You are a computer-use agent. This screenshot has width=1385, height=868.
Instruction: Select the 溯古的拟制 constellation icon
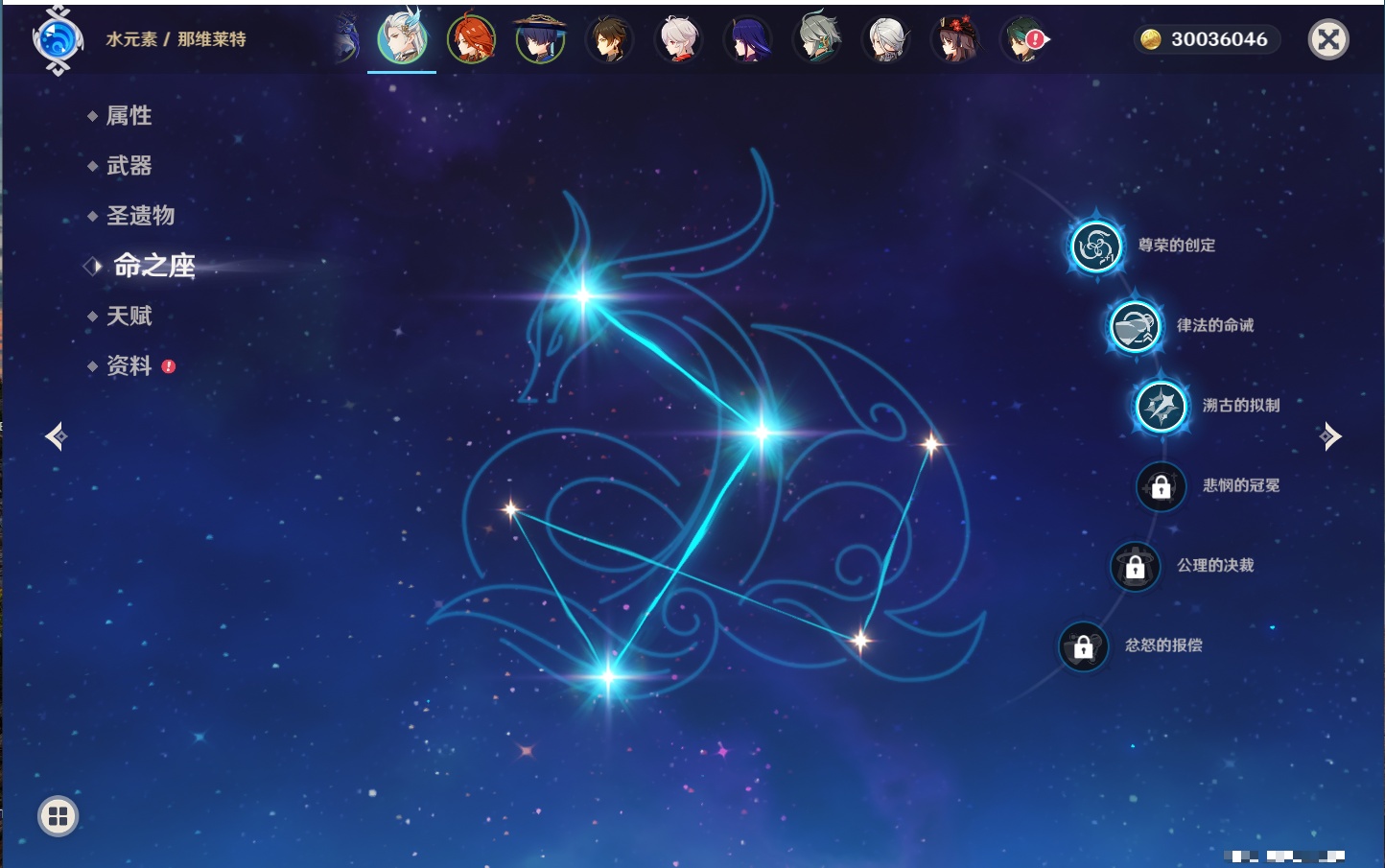[x=1162, y=407]
